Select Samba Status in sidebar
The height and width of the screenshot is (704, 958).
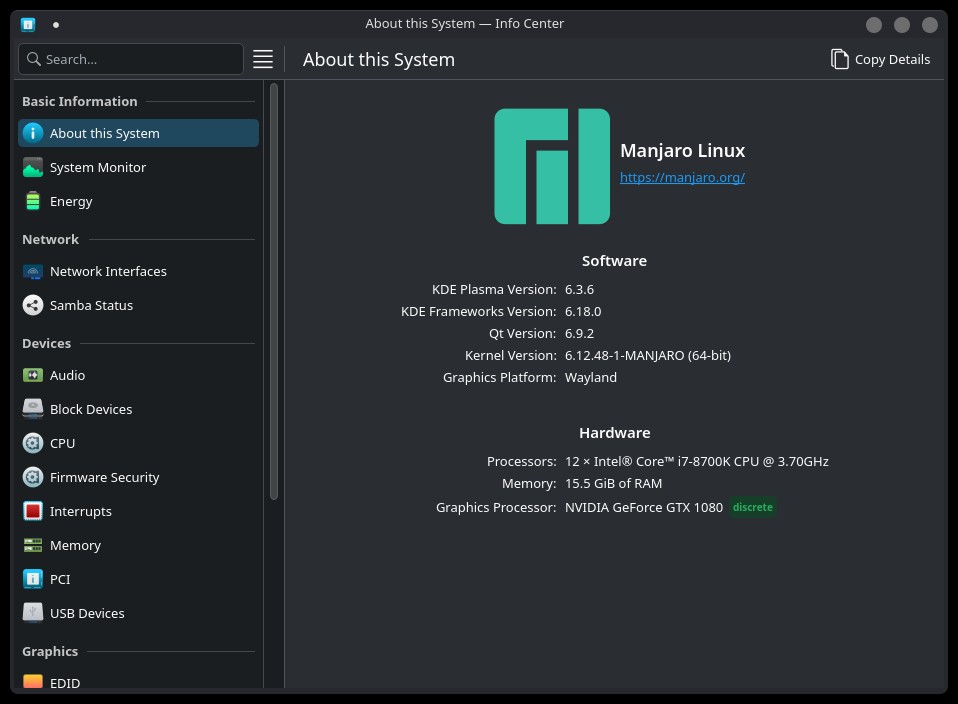pos(138,305)
